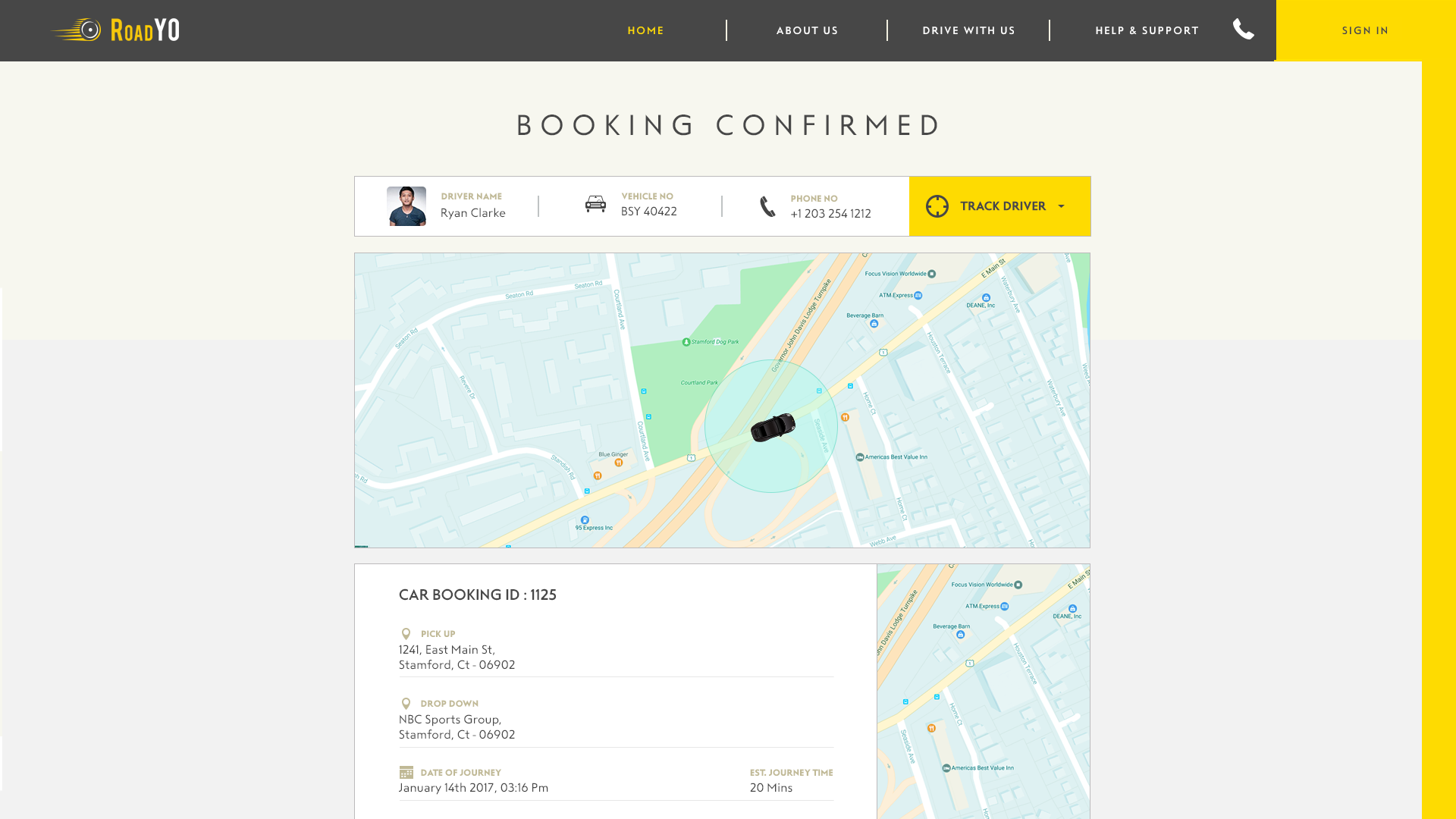Click the Courtland Park label on map
1456x819 pixels.
699,383
